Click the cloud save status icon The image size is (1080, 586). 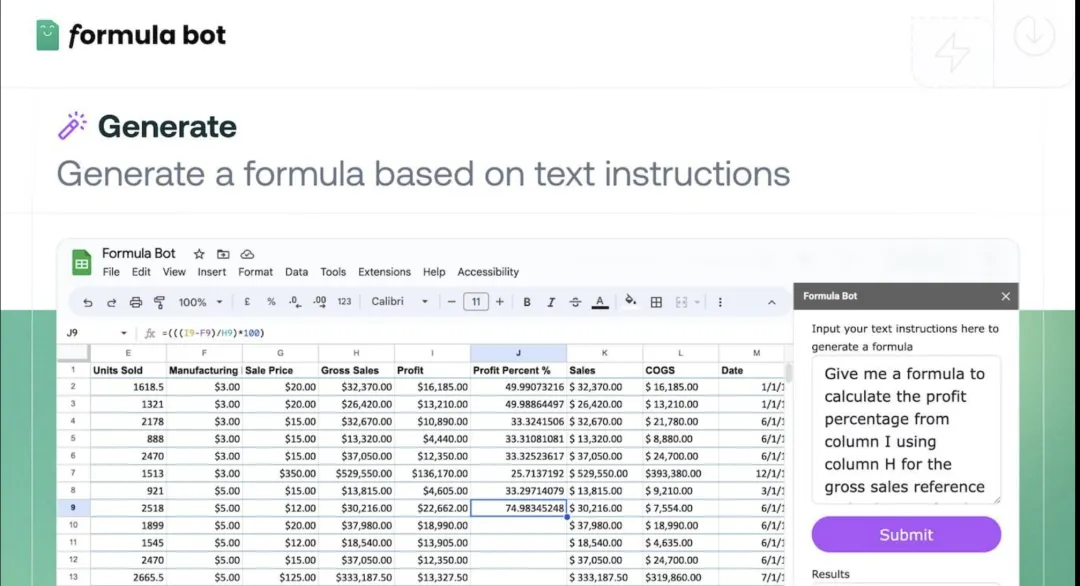pos(247,254)
